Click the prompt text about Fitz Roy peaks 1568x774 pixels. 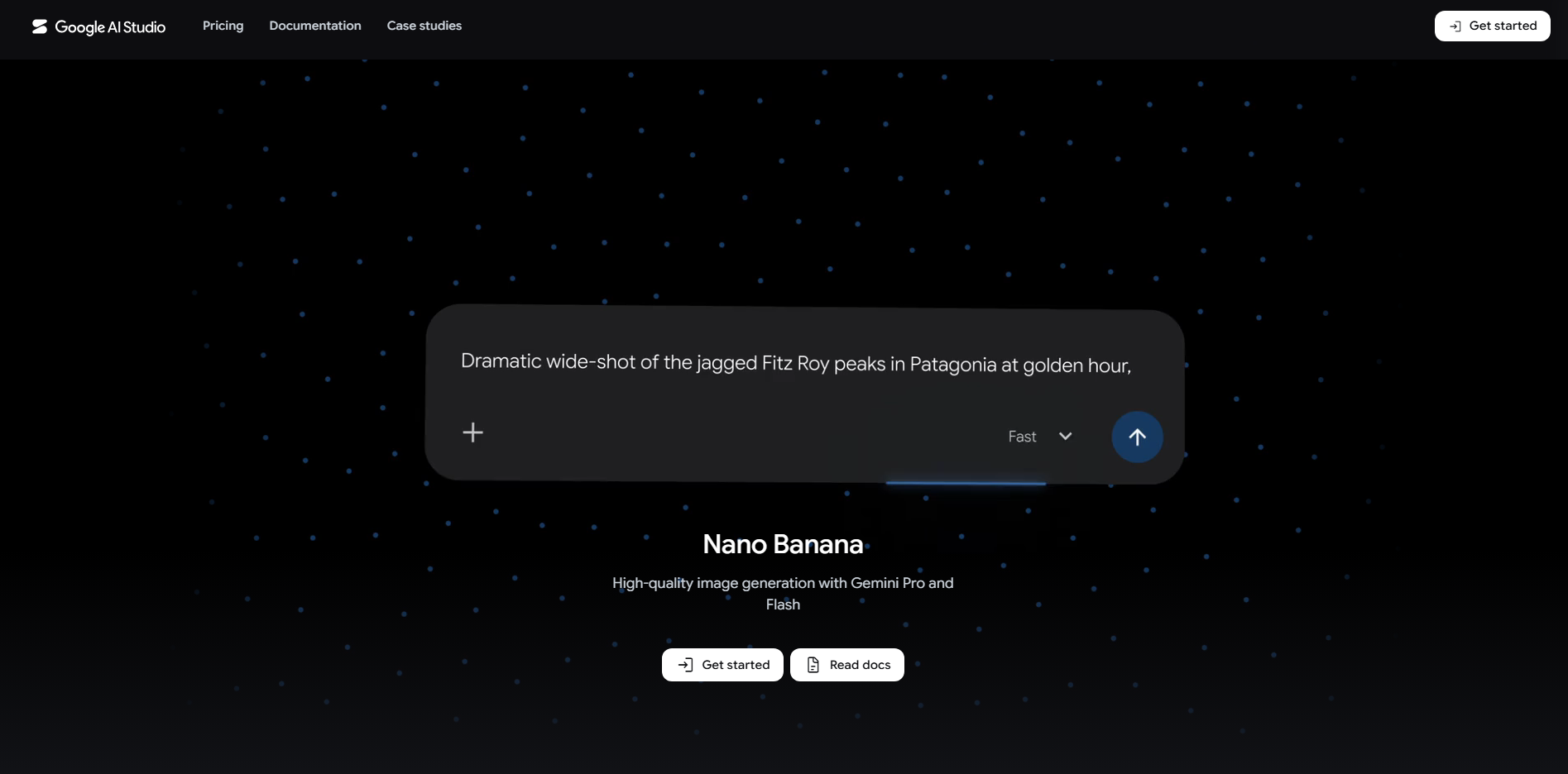[x=796, y=363]
